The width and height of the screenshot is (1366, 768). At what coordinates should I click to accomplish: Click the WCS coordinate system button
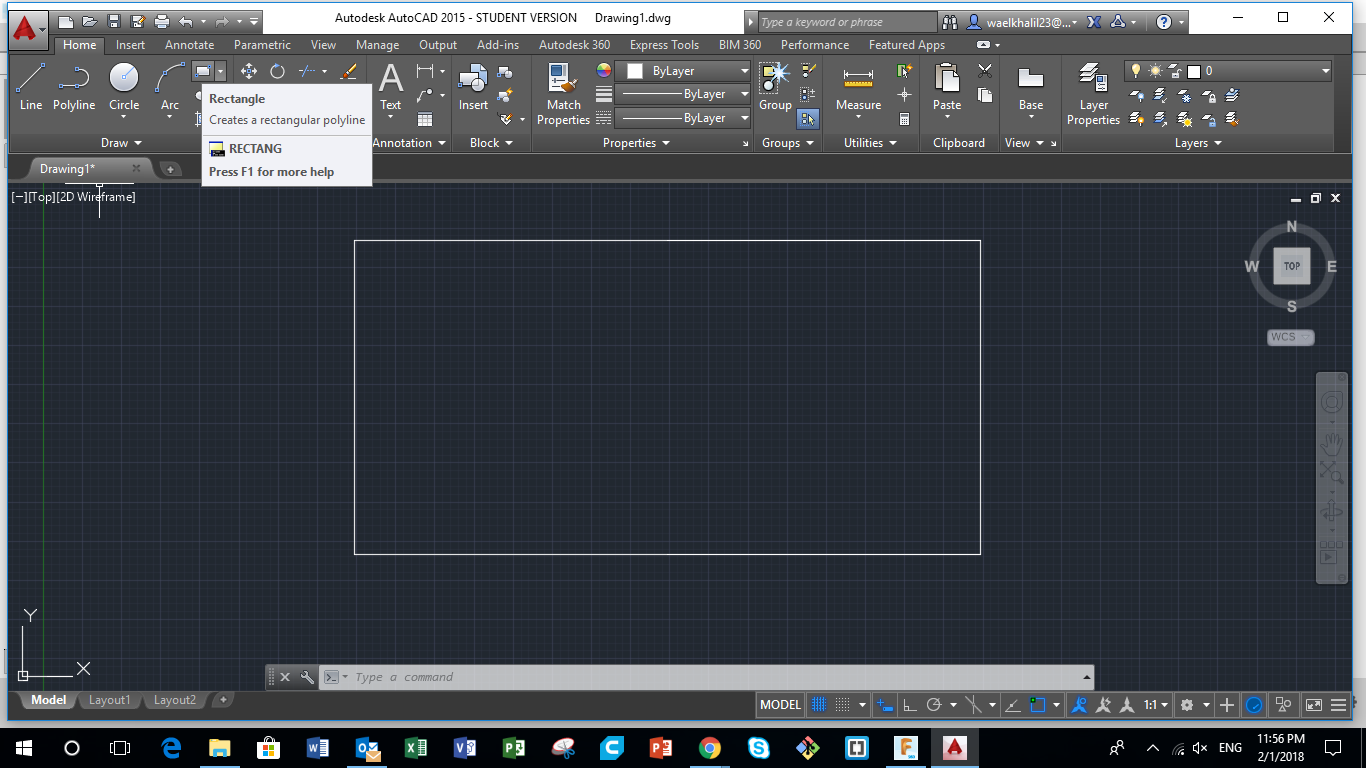1290,337
